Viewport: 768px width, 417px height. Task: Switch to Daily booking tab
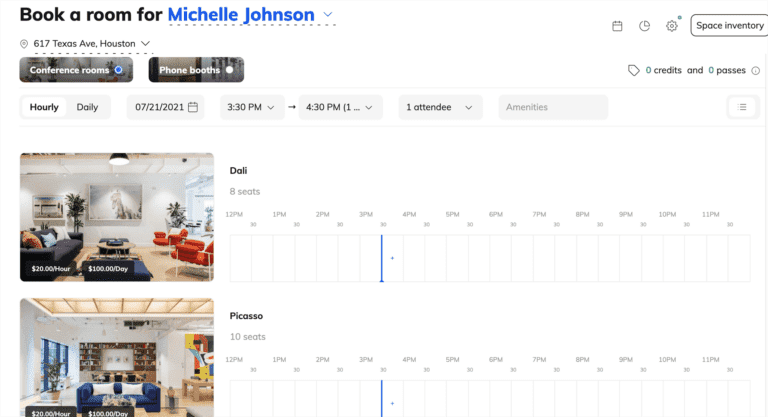pos(87,107)
